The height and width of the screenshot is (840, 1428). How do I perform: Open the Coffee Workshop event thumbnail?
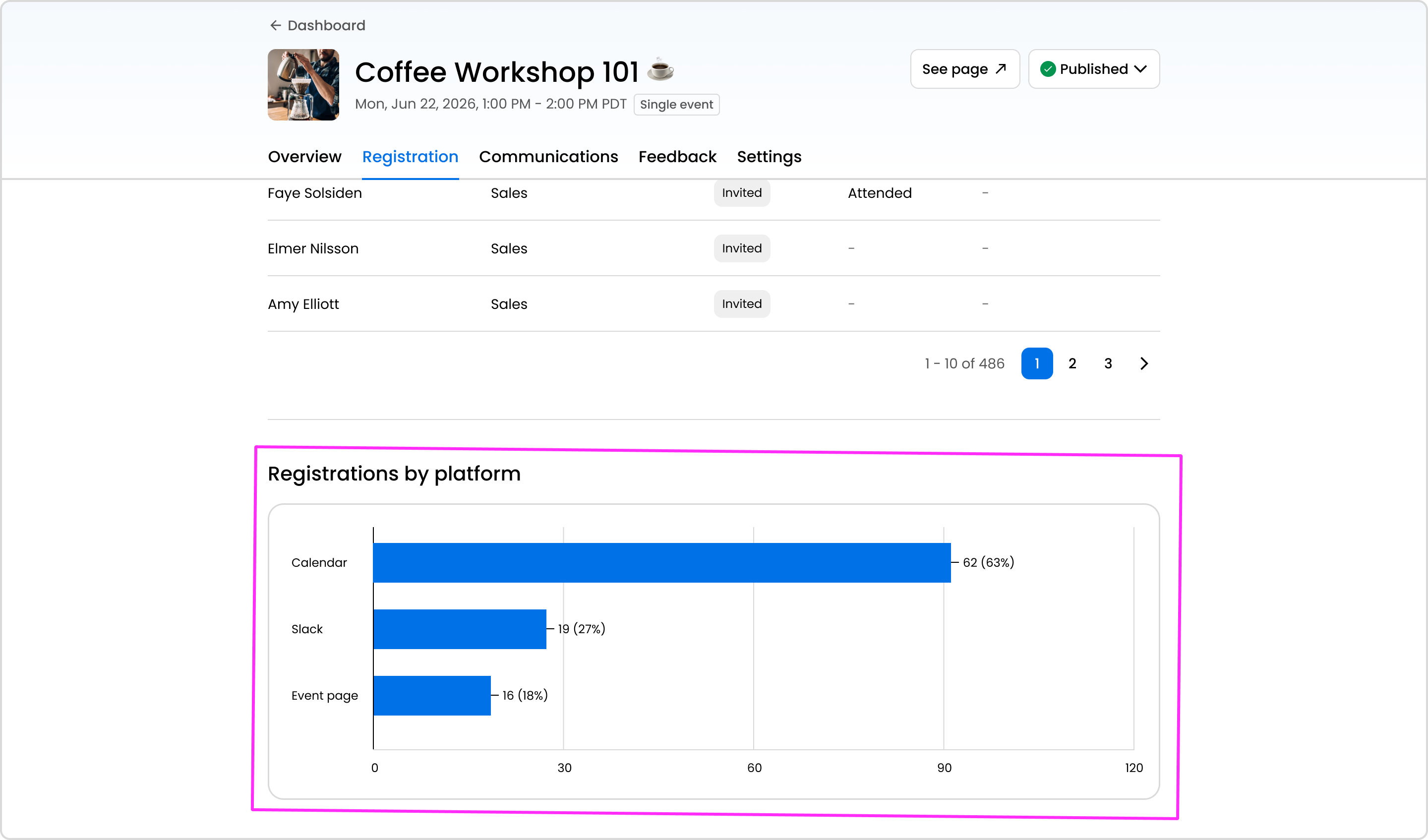[303, 84]
